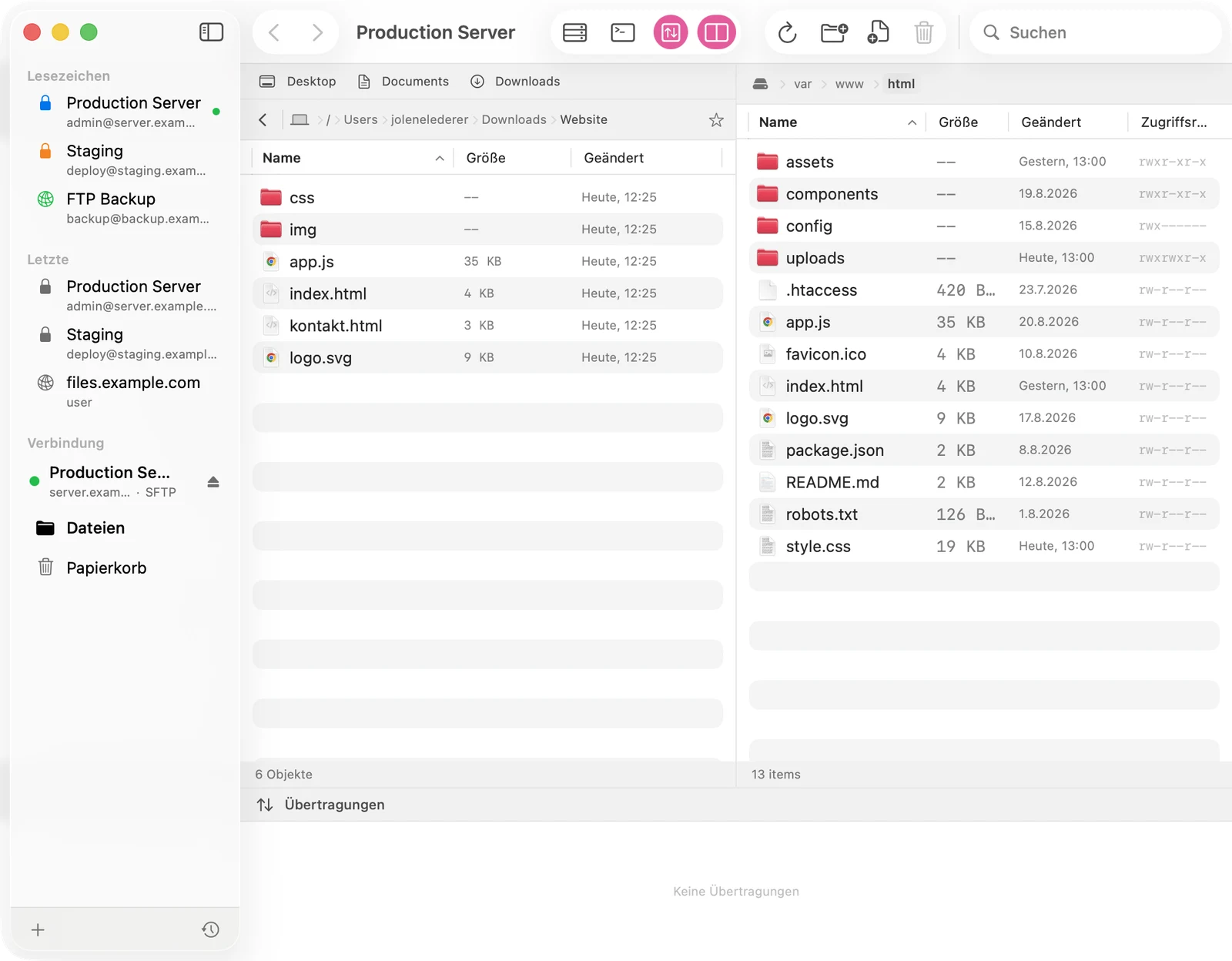Select remote robots.txt file
This screenshot has width=1232, height=961.
(984, 514)
